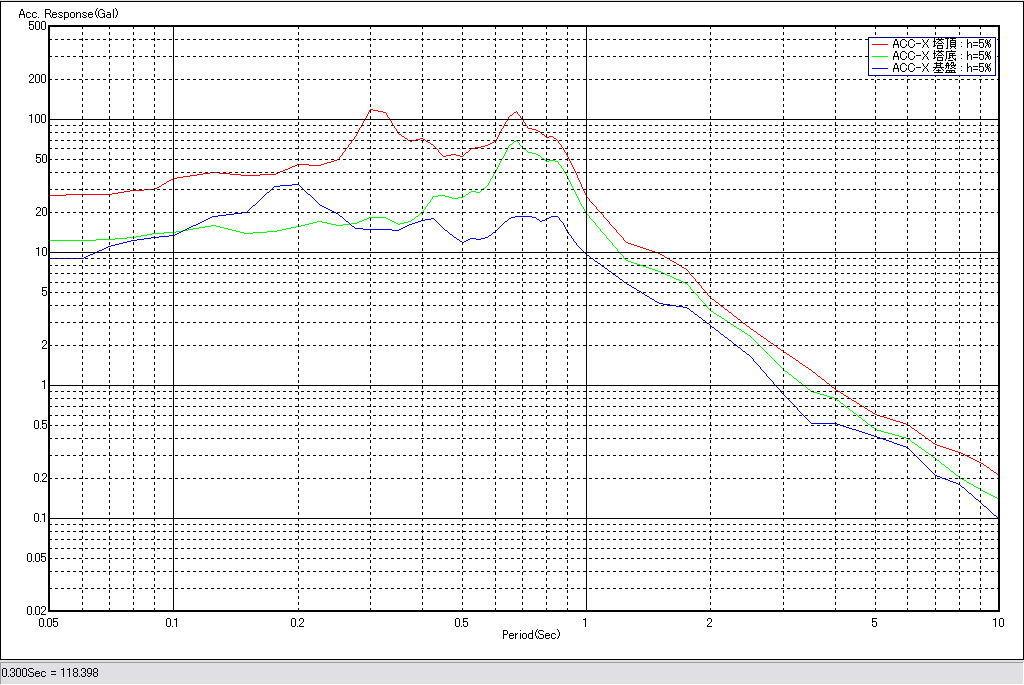Select the ACC-X 塔底 h=5% legend entry
The image size is (1024, 685).
pos(941,56)
